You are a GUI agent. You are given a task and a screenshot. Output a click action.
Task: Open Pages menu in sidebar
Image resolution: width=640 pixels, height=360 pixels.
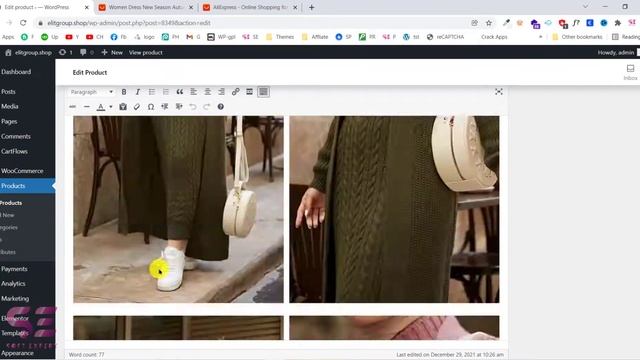[x=9, y=122]
